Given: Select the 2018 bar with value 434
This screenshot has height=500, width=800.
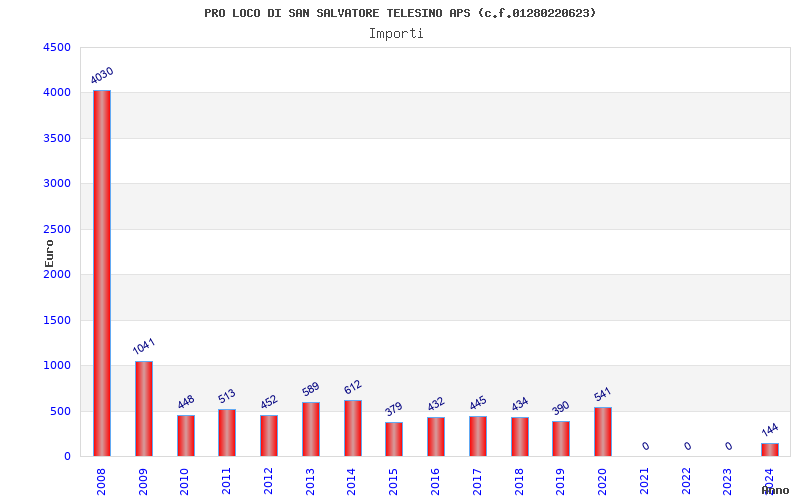Looking at the screenshot, I should pos(520,437).
